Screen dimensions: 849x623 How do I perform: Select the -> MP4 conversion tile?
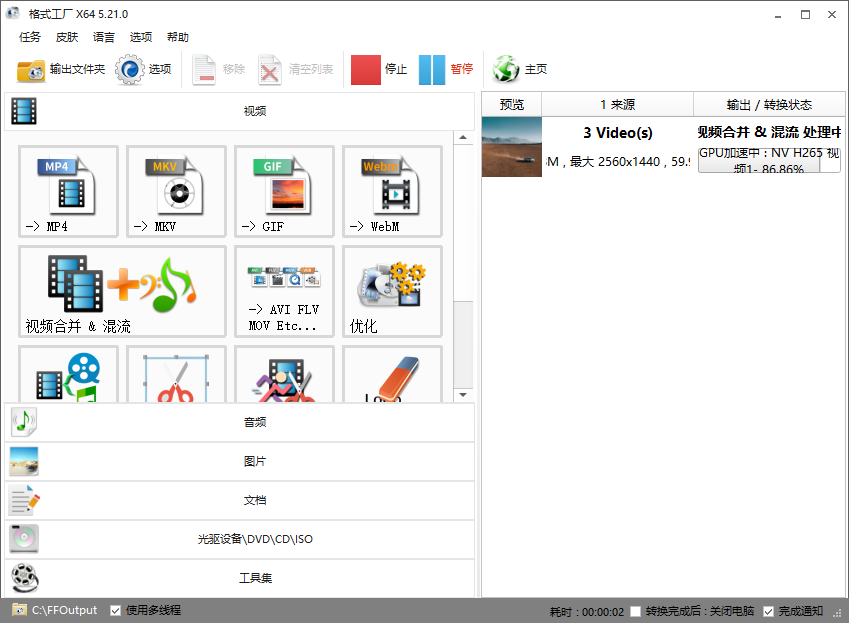pyautogui.click(x=68, y=191)
